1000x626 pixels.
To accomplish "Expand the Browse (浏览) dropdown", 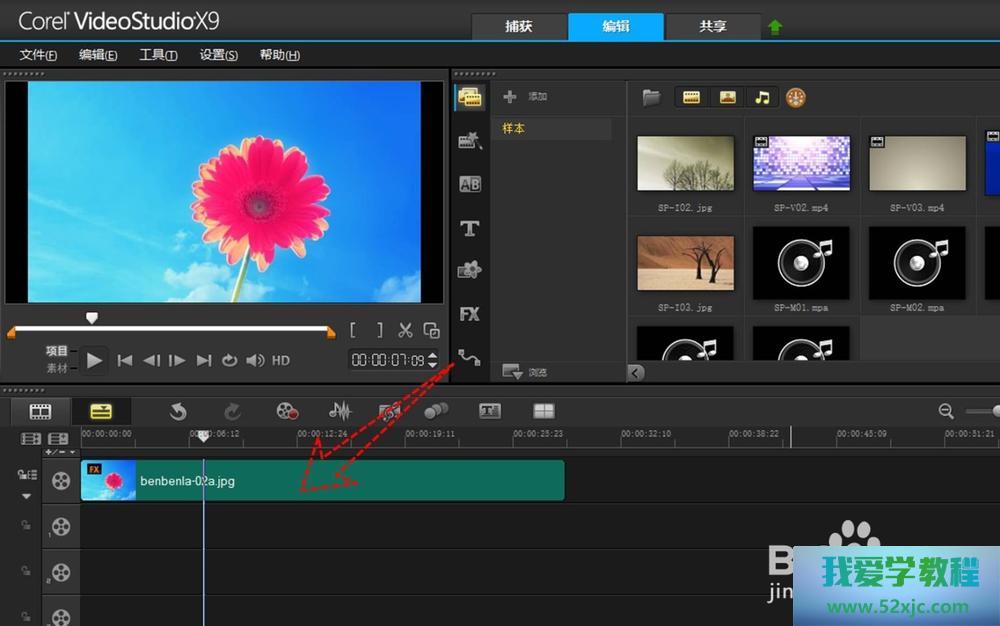I will pos(513,372).
